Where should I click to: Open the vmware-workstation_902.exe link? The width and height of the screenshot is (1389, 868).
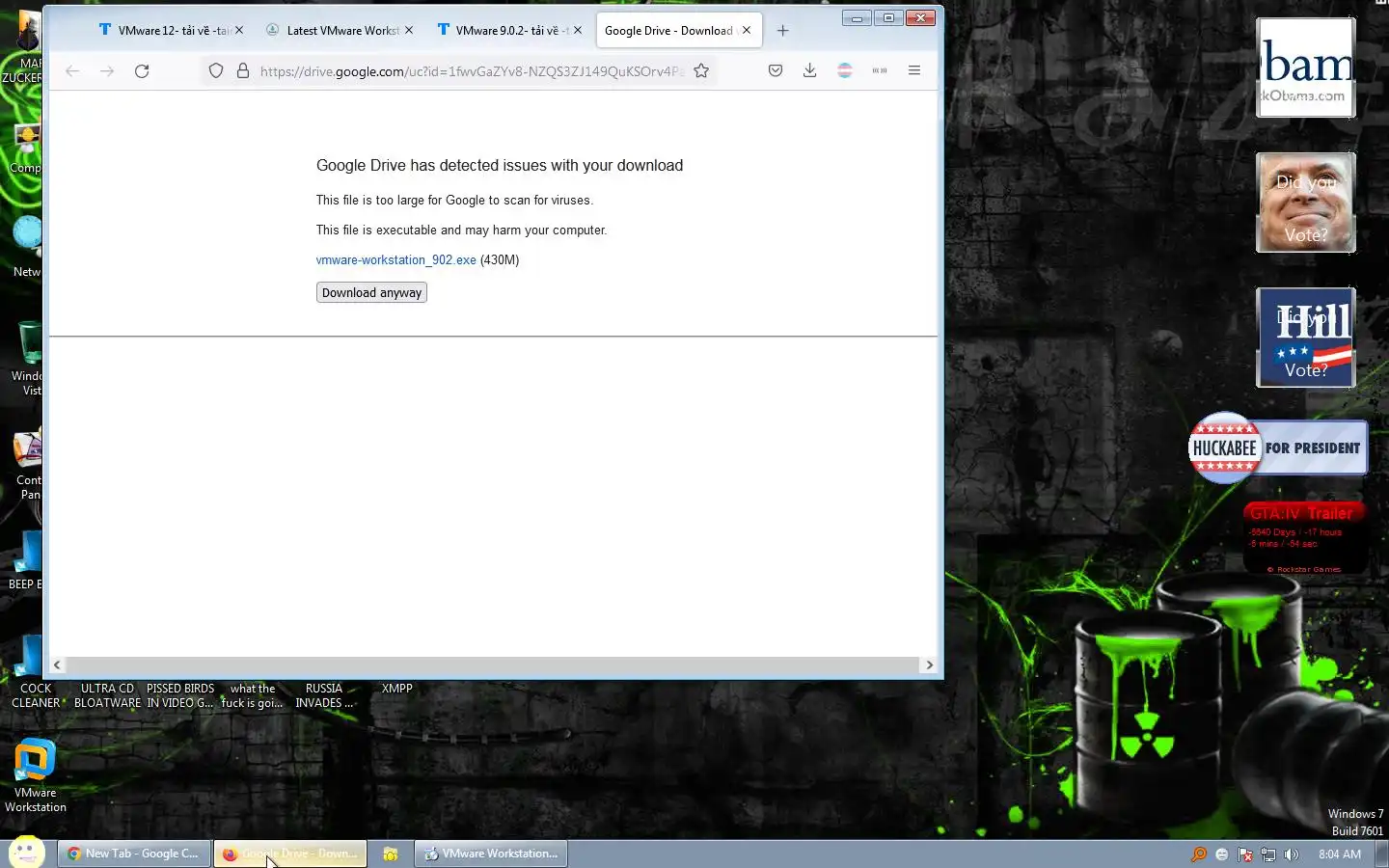[395, 259]
